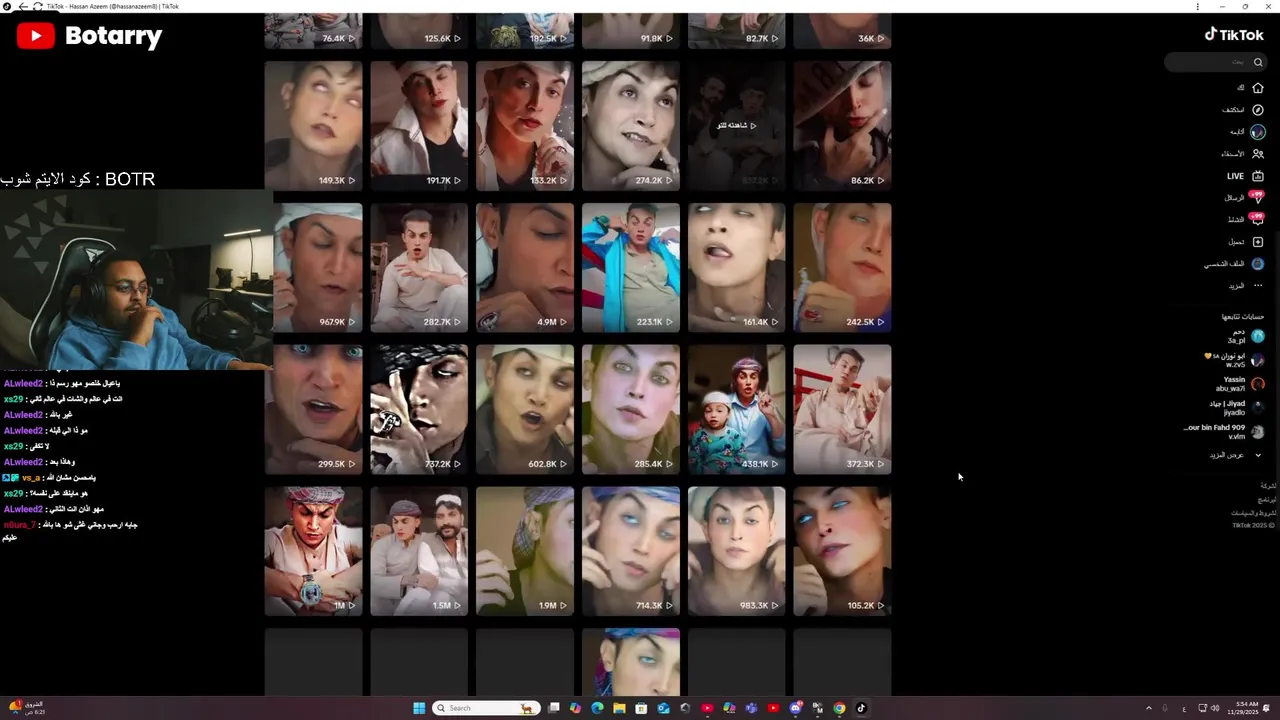Screen dimensions: 1280x720
Task: Open Outlook from the taskbar
Action: [x=663, y=708]
